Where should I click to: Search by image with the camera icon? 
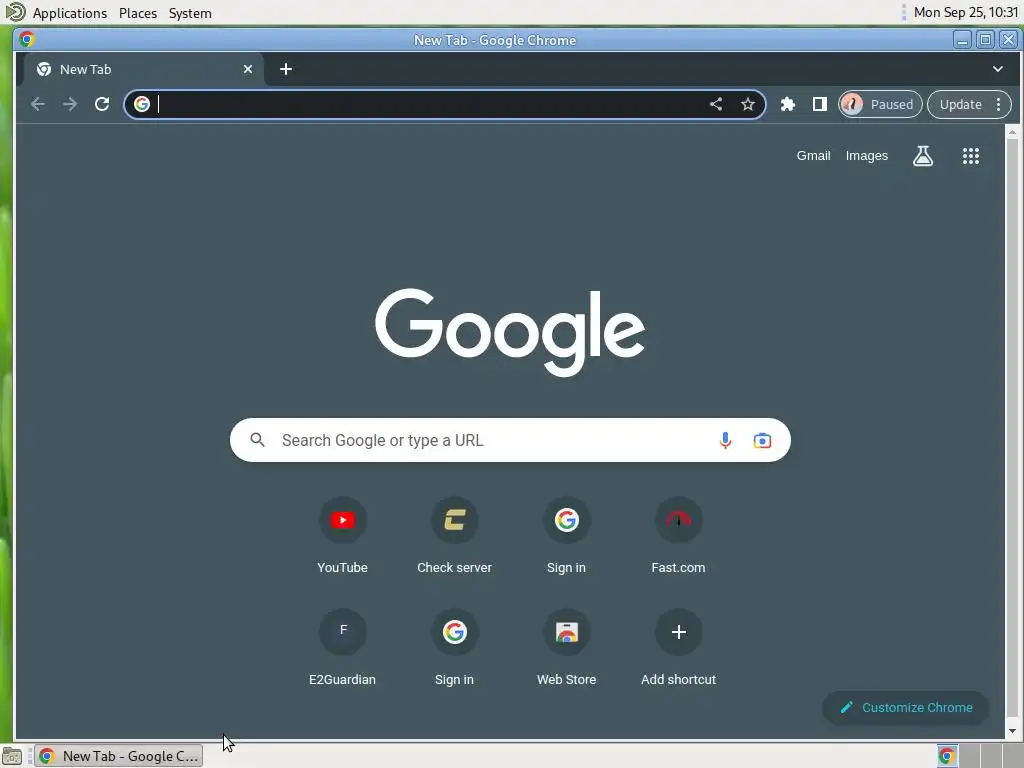[762, 441]
